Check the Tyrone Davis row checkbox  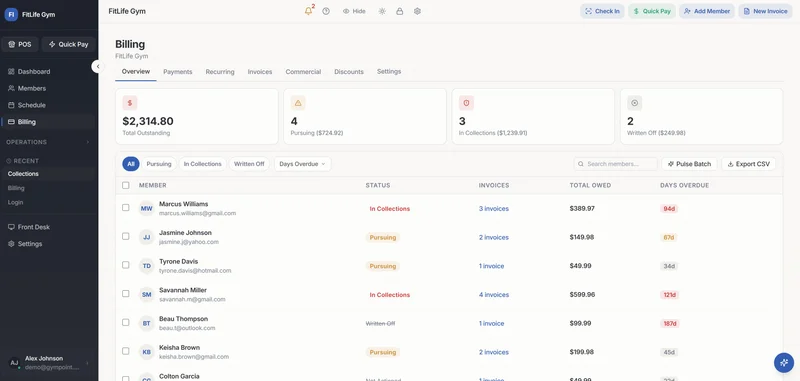(x=126, y=265)
